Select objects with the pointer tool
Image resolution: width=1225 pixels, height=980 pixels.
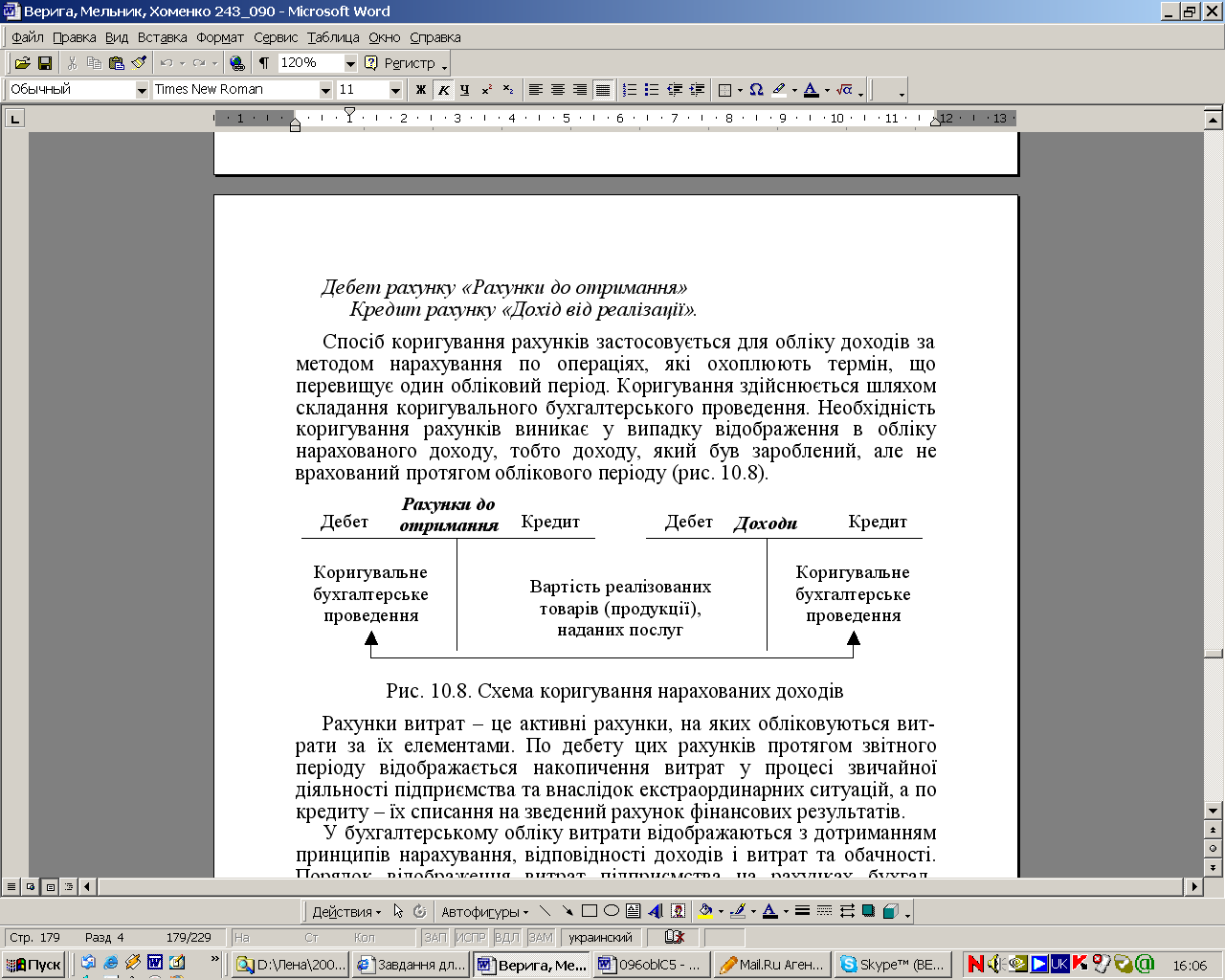(398, 911)
